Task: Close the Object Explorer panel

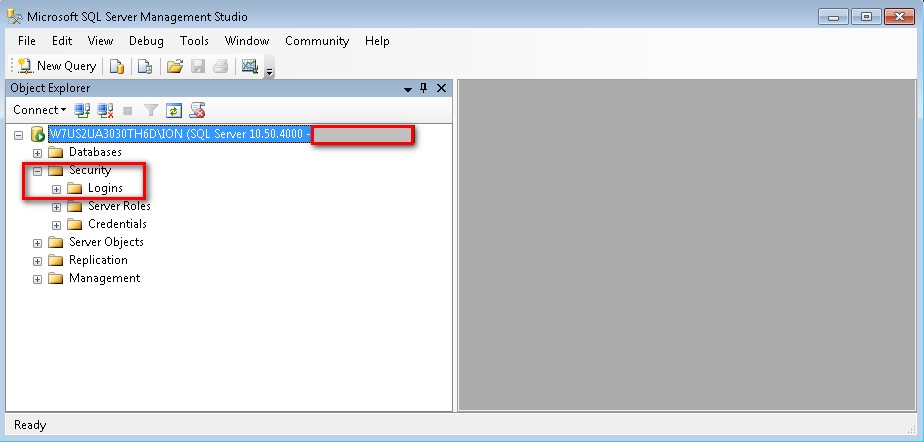Action: coord(441,88)
